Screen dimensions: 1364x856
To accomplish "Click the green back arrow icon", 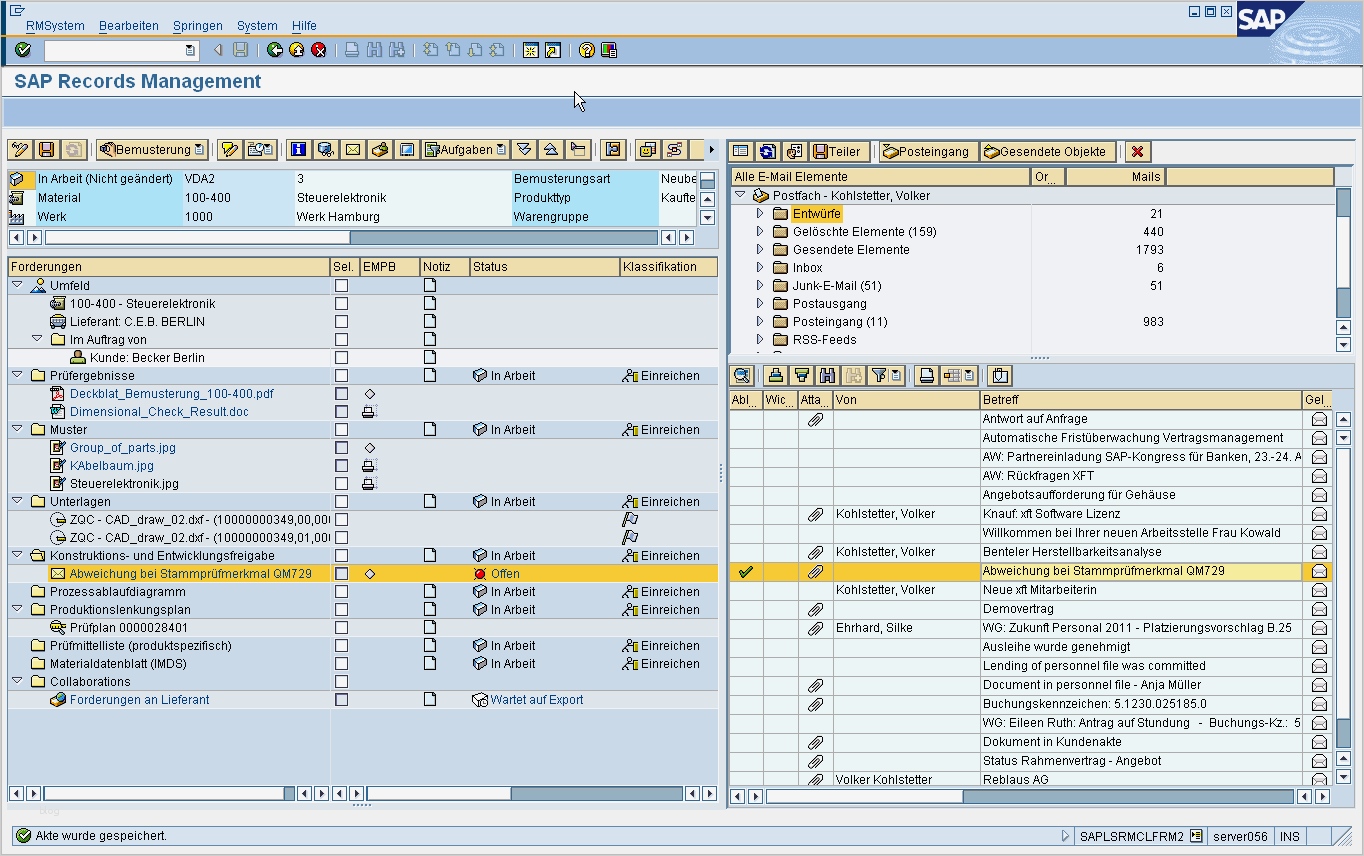I will 274,50.
